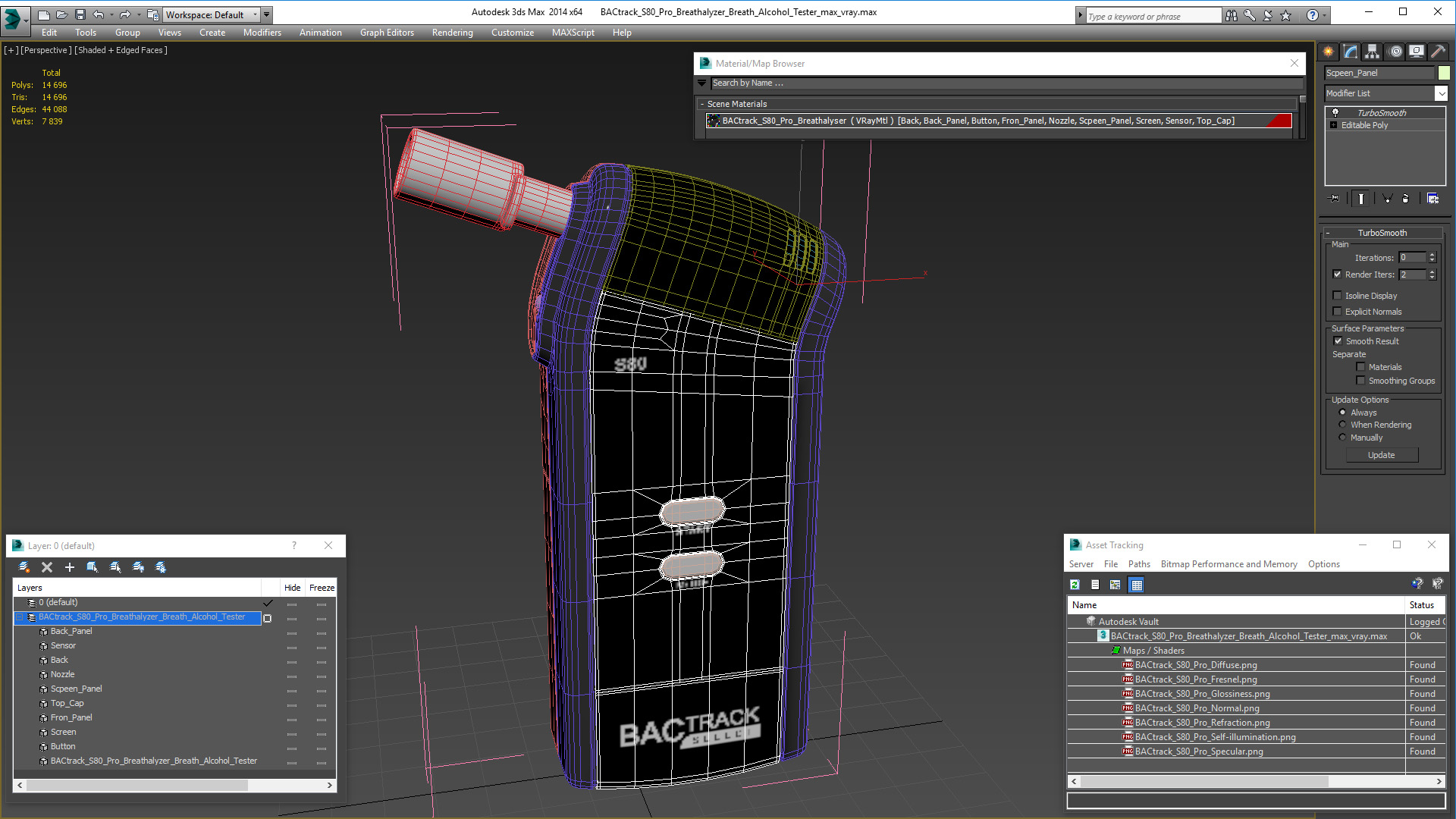
Task: Enable Separate by Smoothing Groups checkbox
Action: pos(1360,381)
